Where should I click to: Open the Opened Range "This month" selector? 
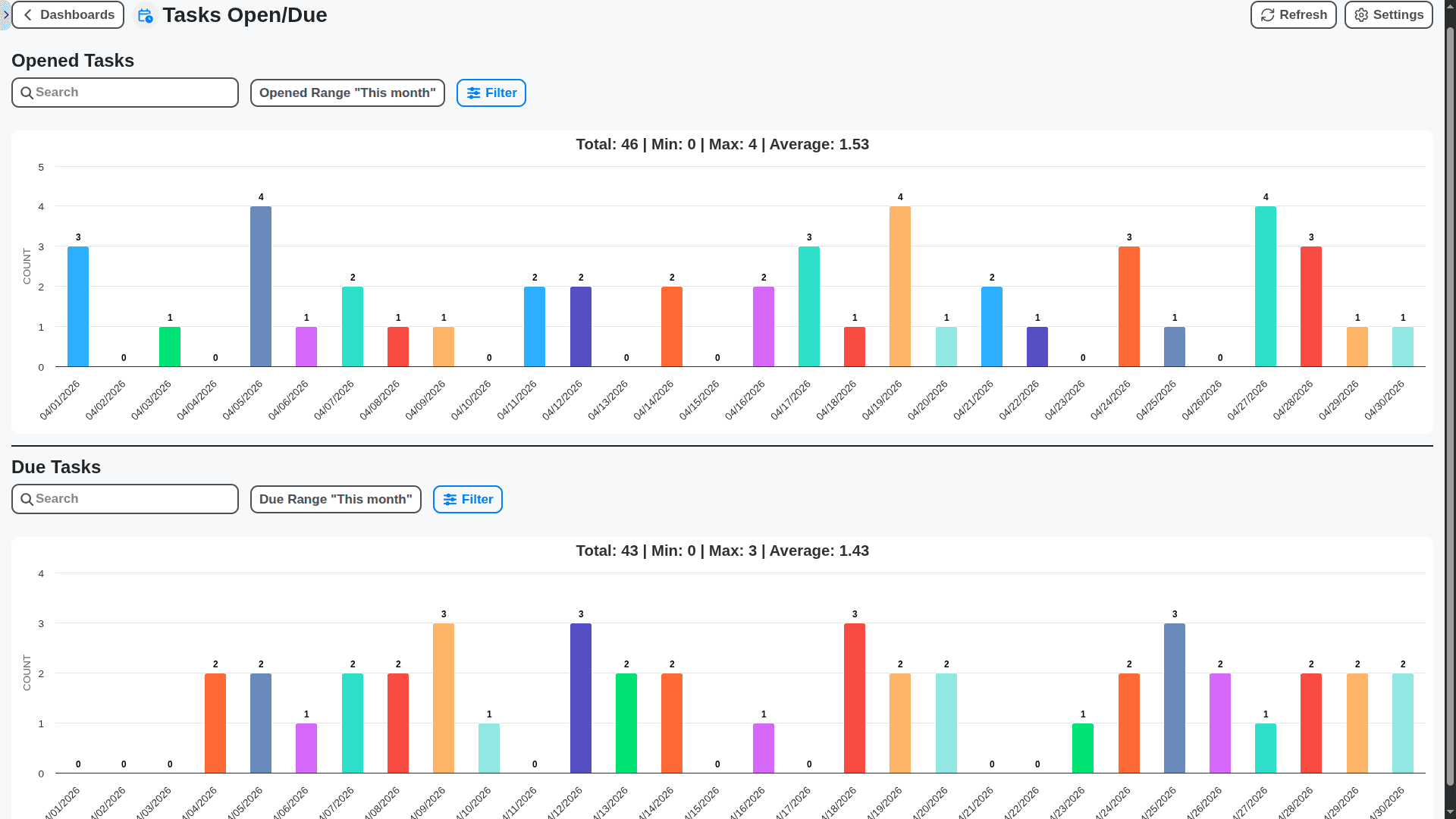[347, 93]
